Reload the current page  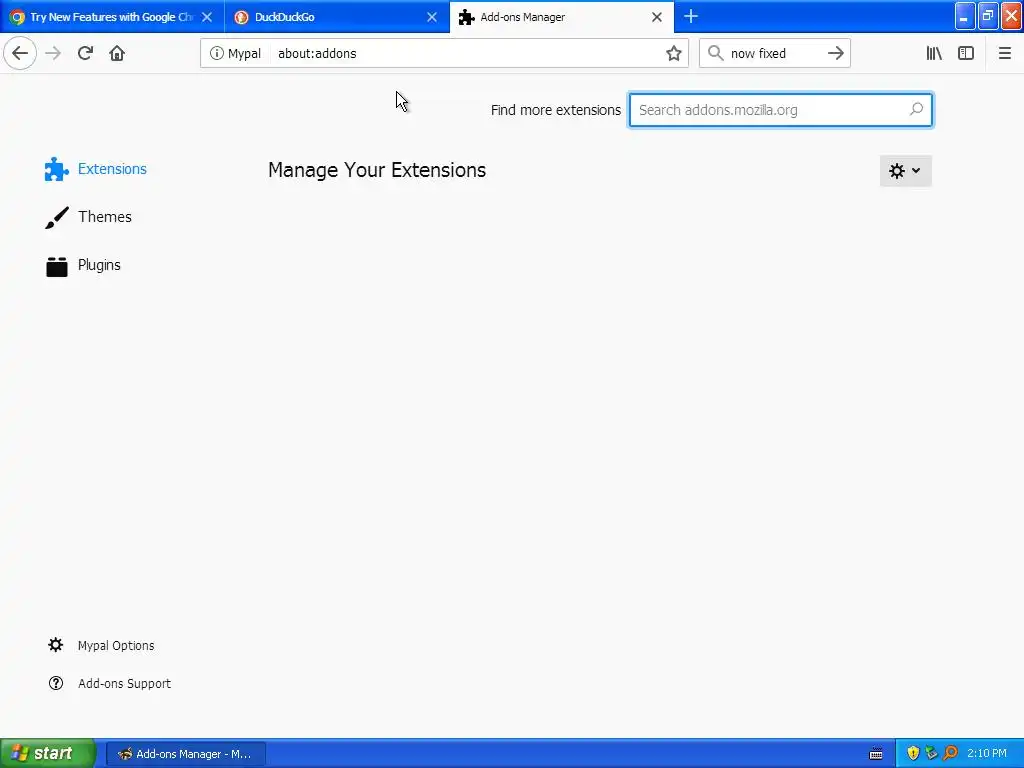coord(85,54)
